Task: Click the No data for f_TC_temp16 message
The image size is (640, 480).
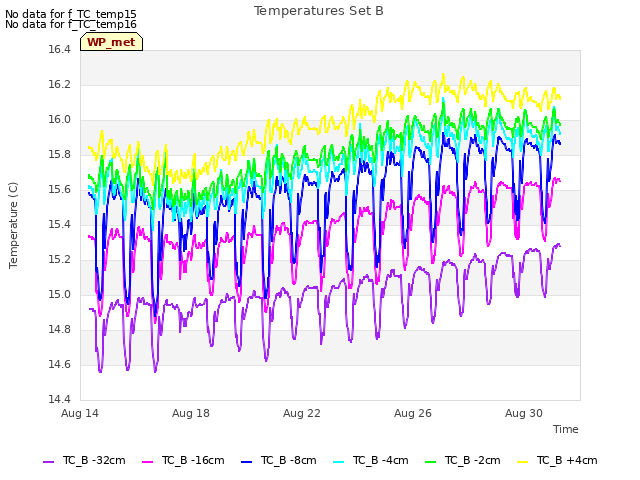Action: (71, 24)
